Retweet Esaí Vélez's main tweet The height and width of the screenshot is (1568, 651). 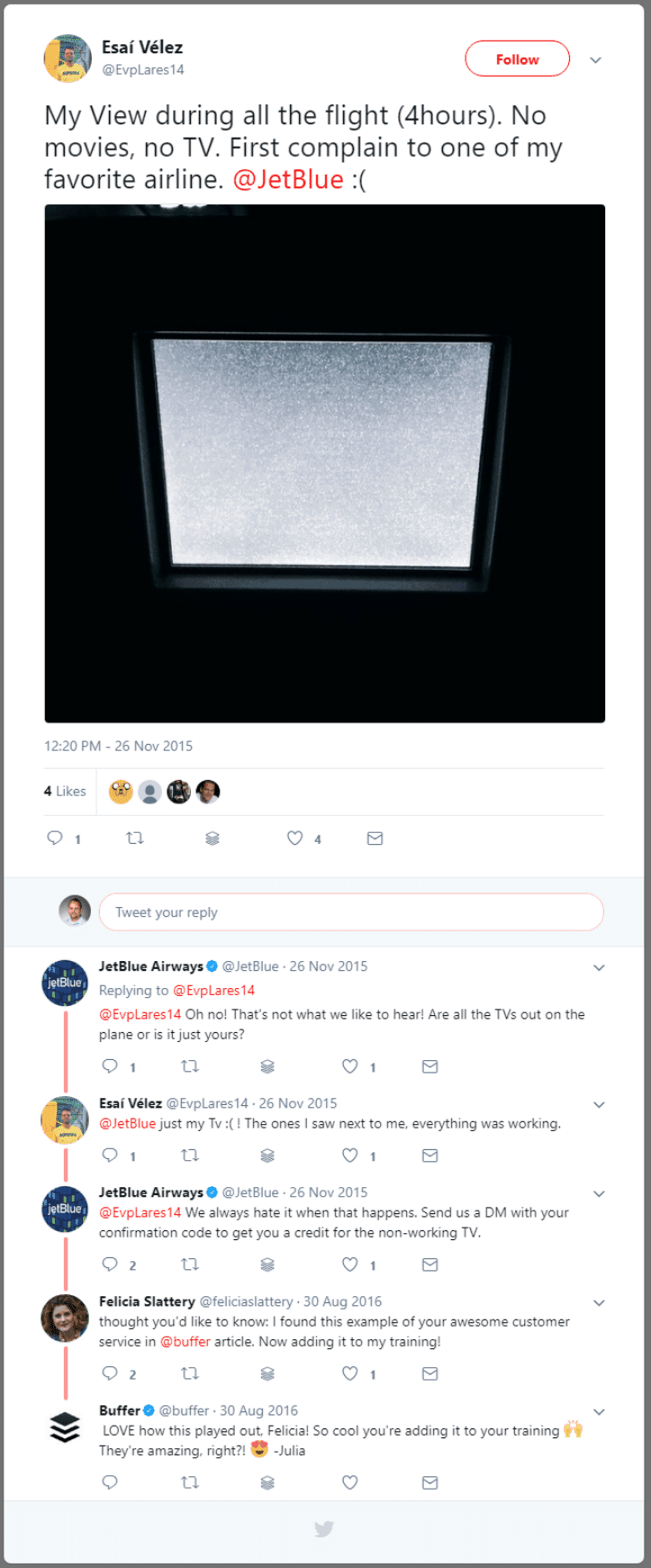point(134,838)
